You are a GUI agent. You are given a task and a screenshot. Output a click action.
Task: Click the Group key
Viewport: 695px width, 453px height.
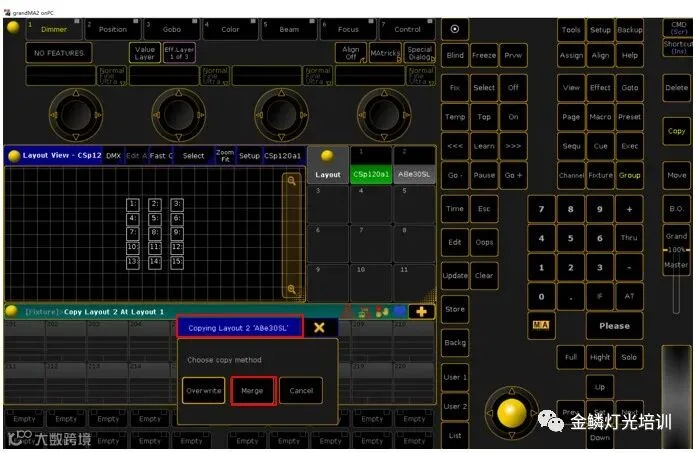pyautogui.click(x=629, y=175)
